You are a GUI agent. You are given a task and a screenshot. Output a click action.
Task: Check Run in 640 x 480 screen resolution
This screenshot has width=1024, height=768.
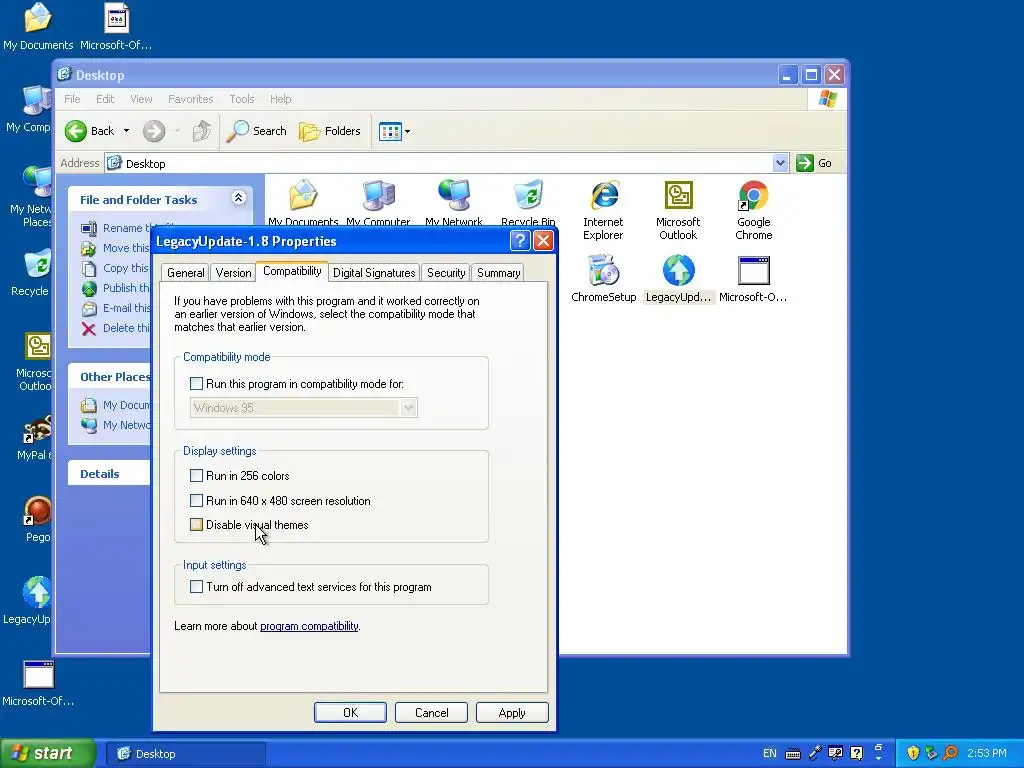click(196, 501)
